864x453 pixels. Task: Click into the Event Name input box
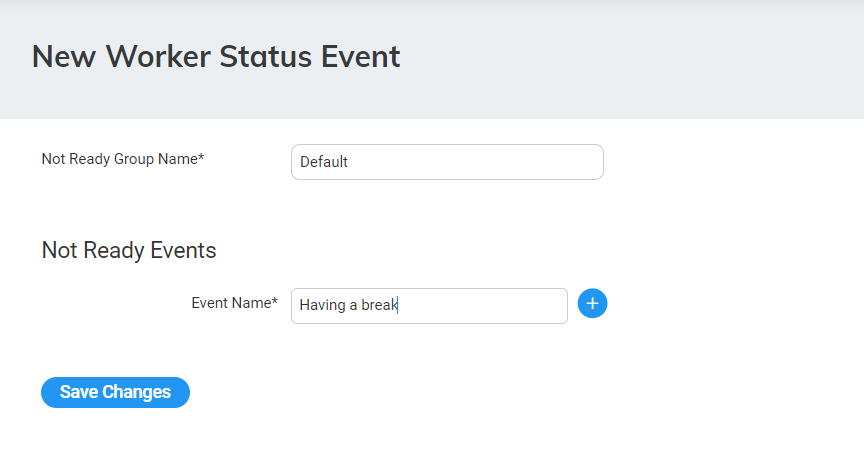pyautogui.click(x=429, y=306)
